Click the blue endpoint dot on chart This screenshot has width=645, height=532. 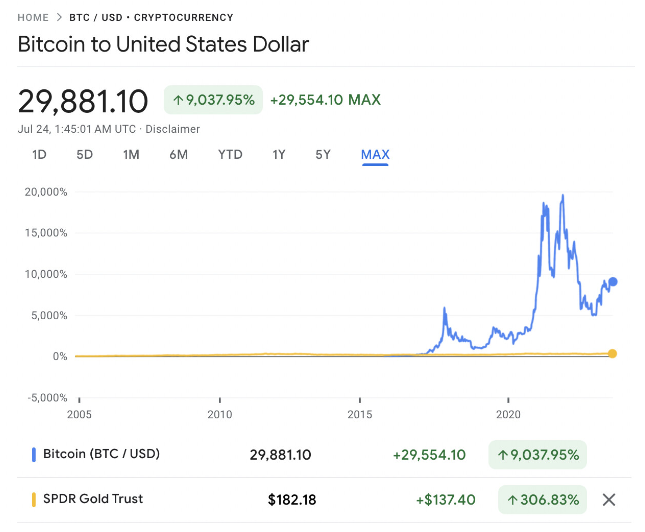point(612,282)
